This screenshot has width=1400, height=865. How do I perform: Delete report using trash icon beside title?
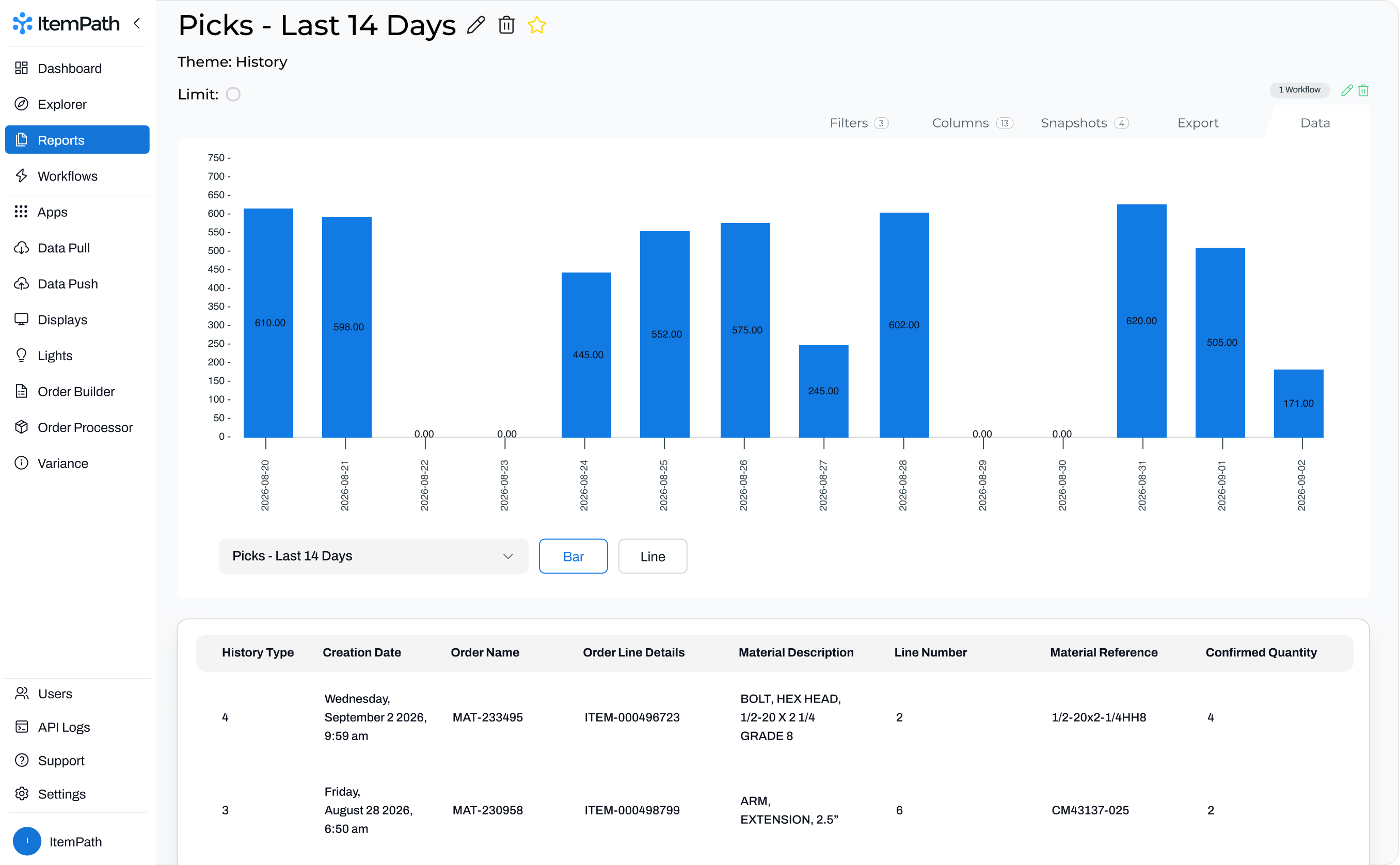click(506, 25)
